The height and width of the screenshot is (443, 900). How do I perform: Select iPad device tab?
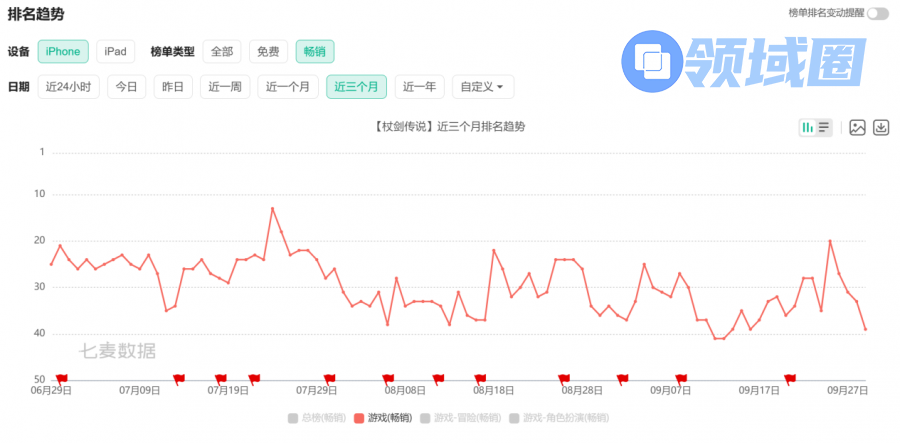[116, 51]
